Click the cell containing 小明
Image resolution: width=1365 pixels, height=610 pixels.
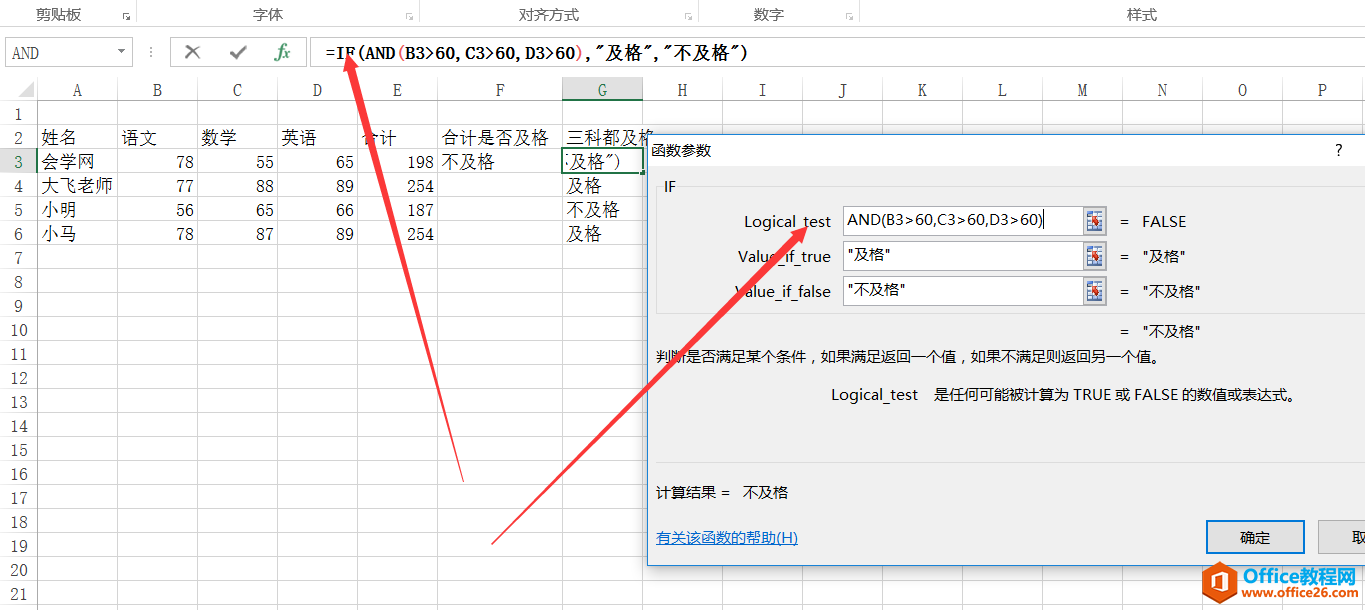77,210
